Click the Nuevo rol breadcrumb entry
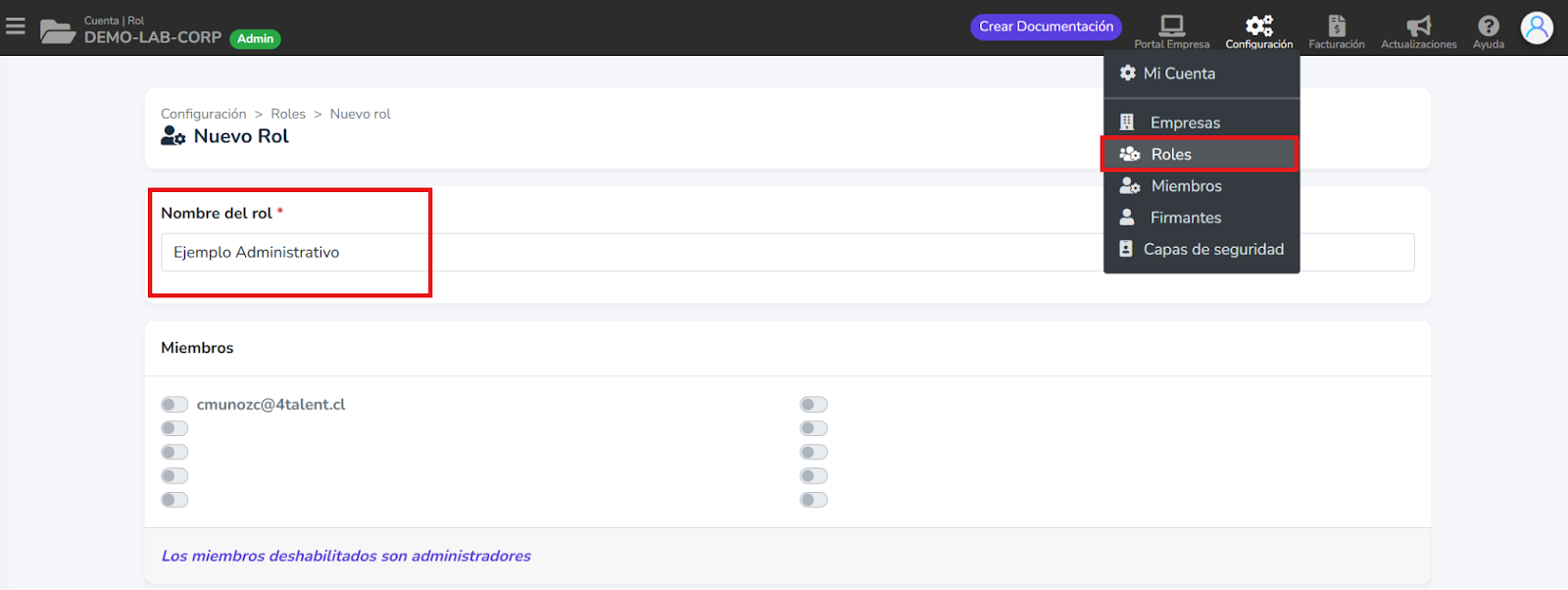 click(361, 114)
